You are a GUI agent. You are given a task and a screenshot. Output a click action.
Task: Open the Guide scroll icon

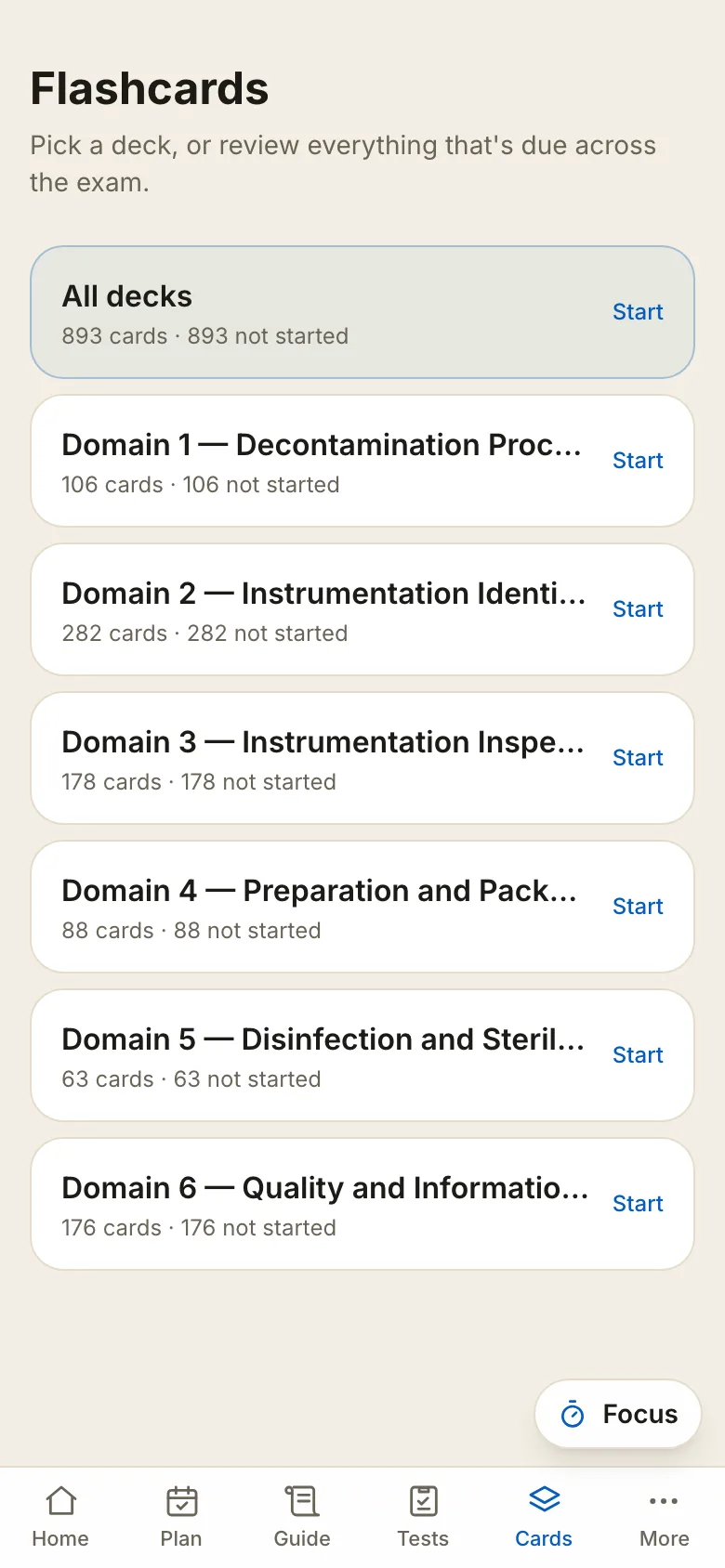point(302,1500)
